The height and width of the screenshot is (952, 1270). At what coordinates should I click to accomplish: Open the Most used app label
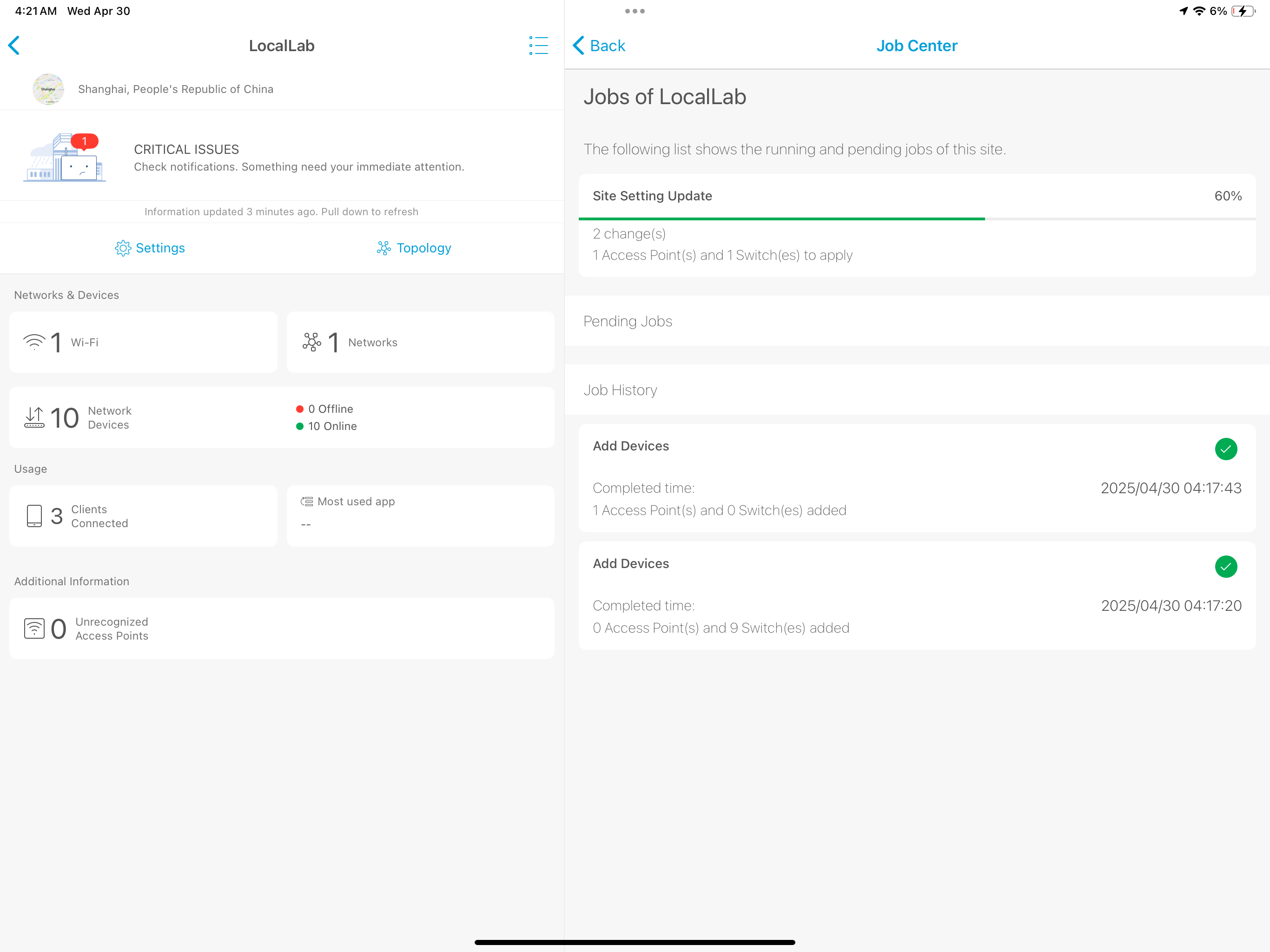[356, 501]
